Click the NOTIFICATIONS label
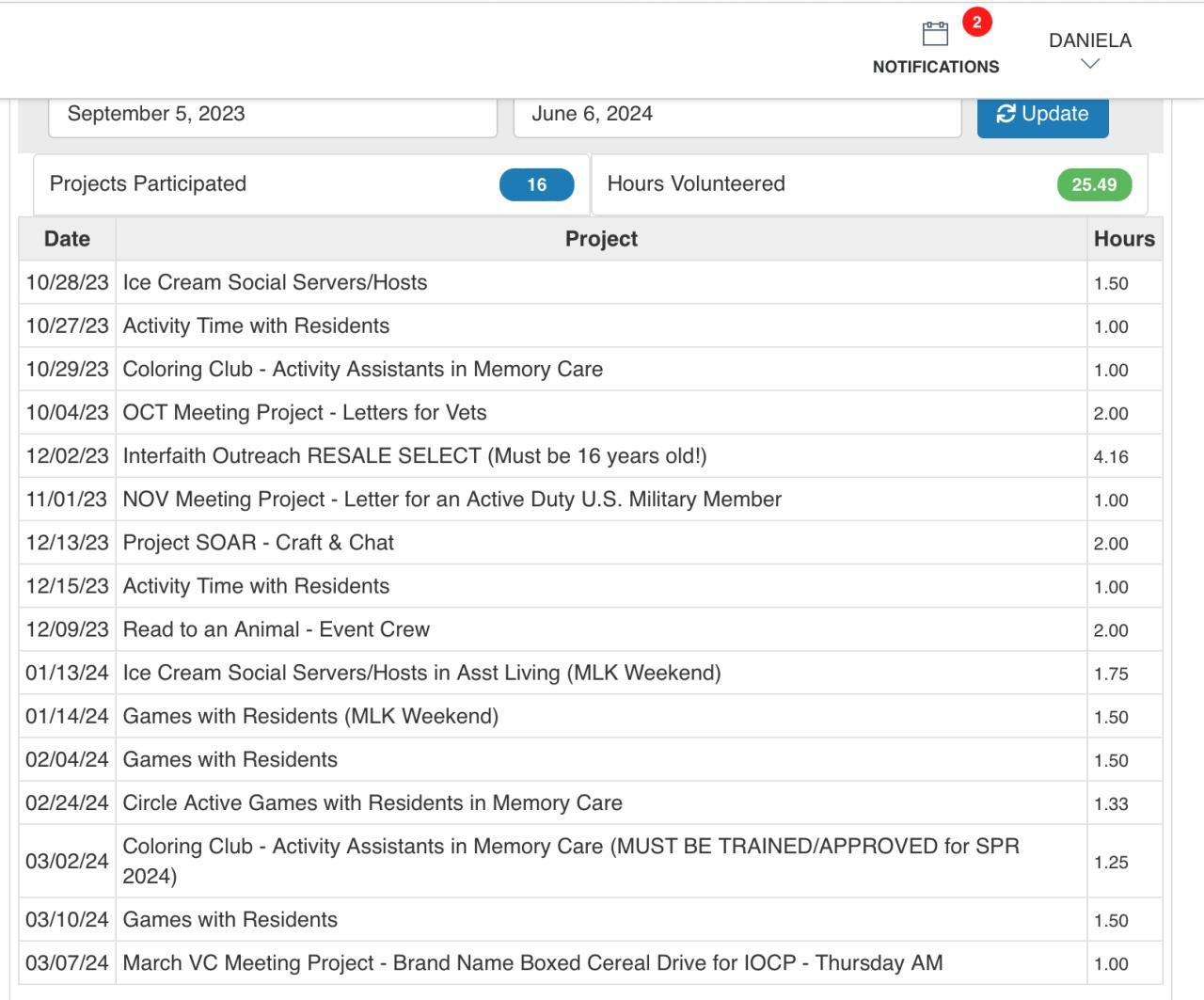The width and height of the screenshot is (1204, 1000). click(936, 67)
